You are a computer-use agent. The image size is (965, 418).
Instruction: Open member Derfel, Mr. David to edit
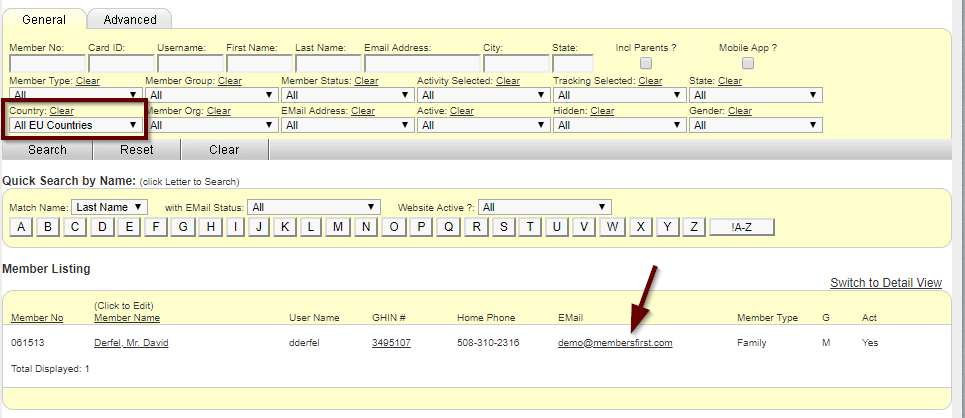[131, 343]
